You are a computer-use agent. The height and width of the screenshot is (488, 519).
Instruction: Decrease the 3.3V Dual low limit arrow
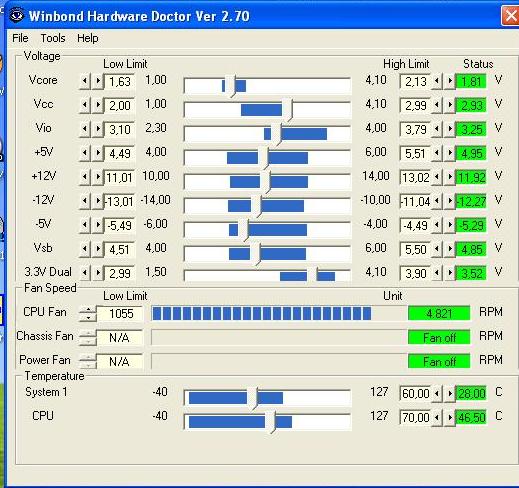[85, 273]
